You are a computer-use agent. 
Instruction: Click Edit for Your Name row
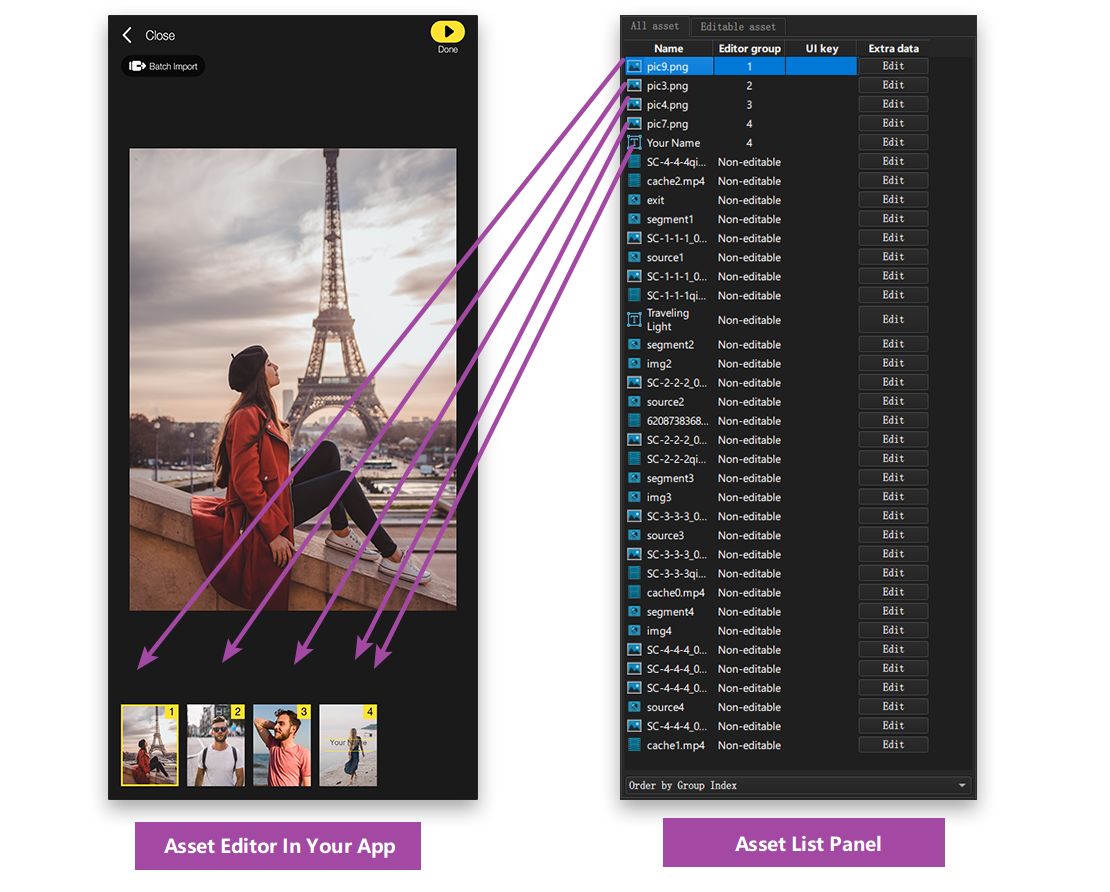893,142
